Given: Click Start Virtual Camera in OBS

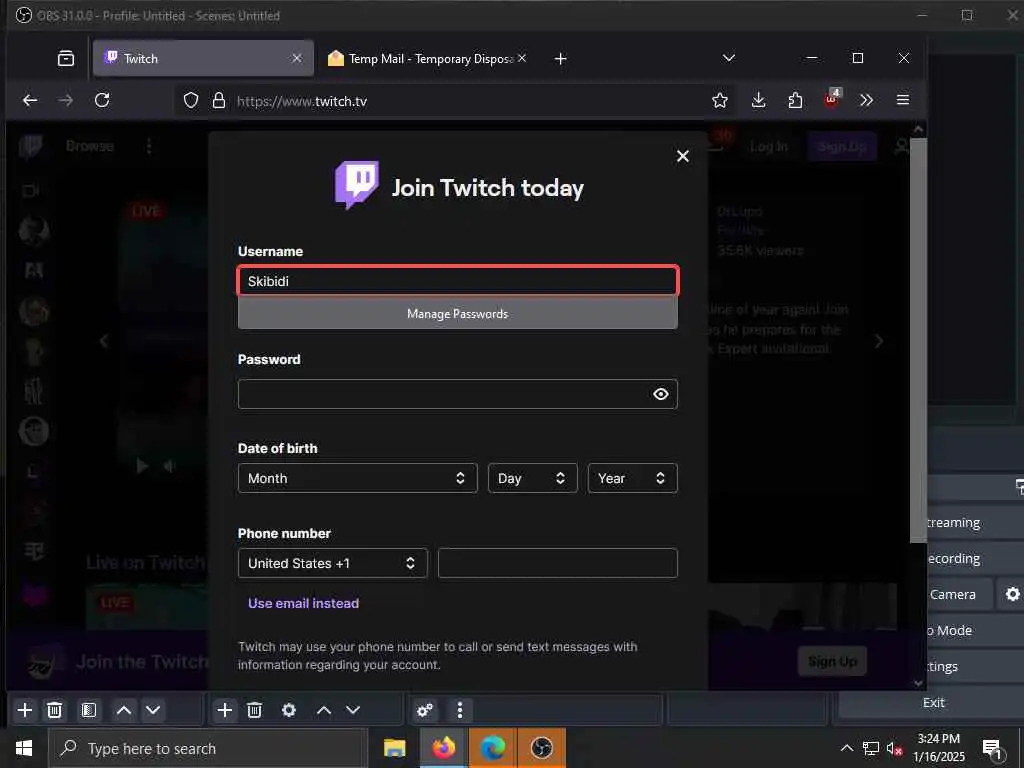Looking at the screenshot, I should pos(960,594).
